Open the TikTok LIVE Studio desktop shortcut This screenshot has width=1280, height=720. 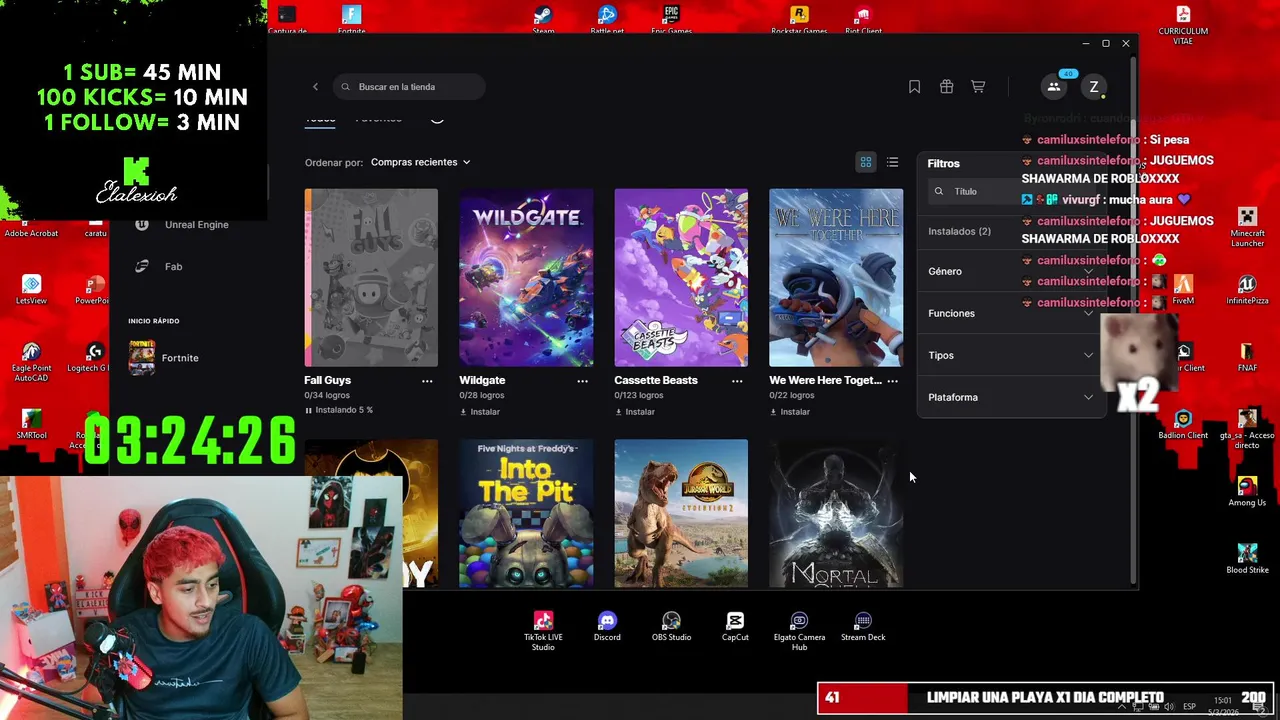543,631
